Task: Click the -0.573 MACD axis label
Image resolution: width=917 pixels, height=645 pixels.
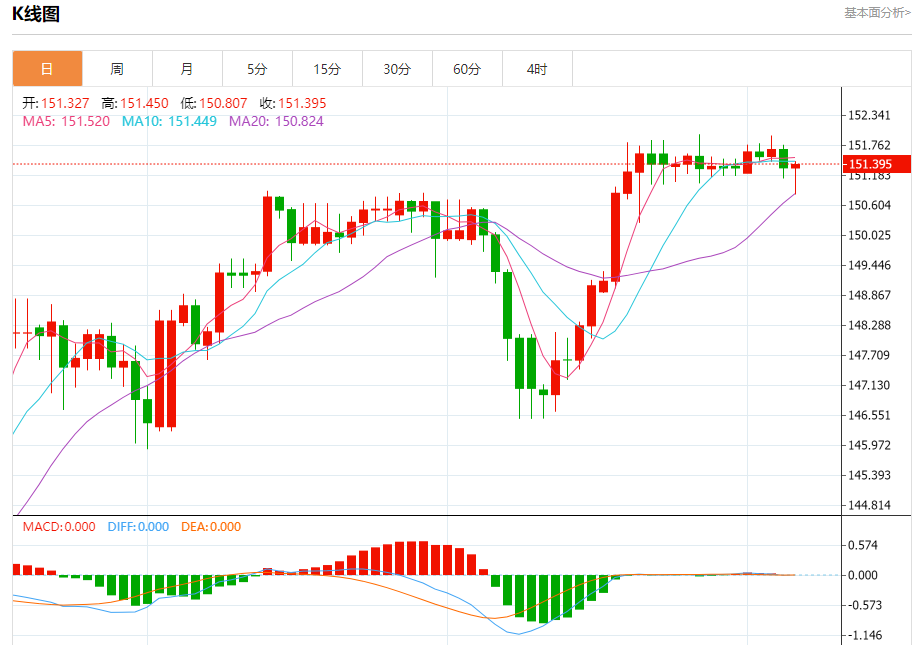Action: click(865, 605)
